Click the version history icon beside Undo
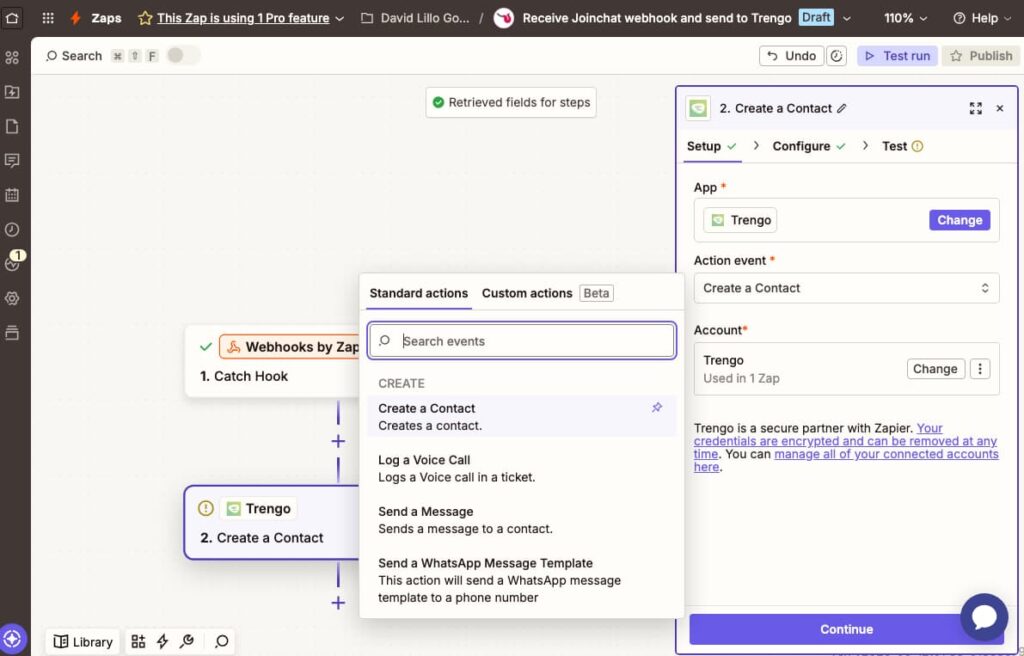1024x656 pixels. (837, 56)
